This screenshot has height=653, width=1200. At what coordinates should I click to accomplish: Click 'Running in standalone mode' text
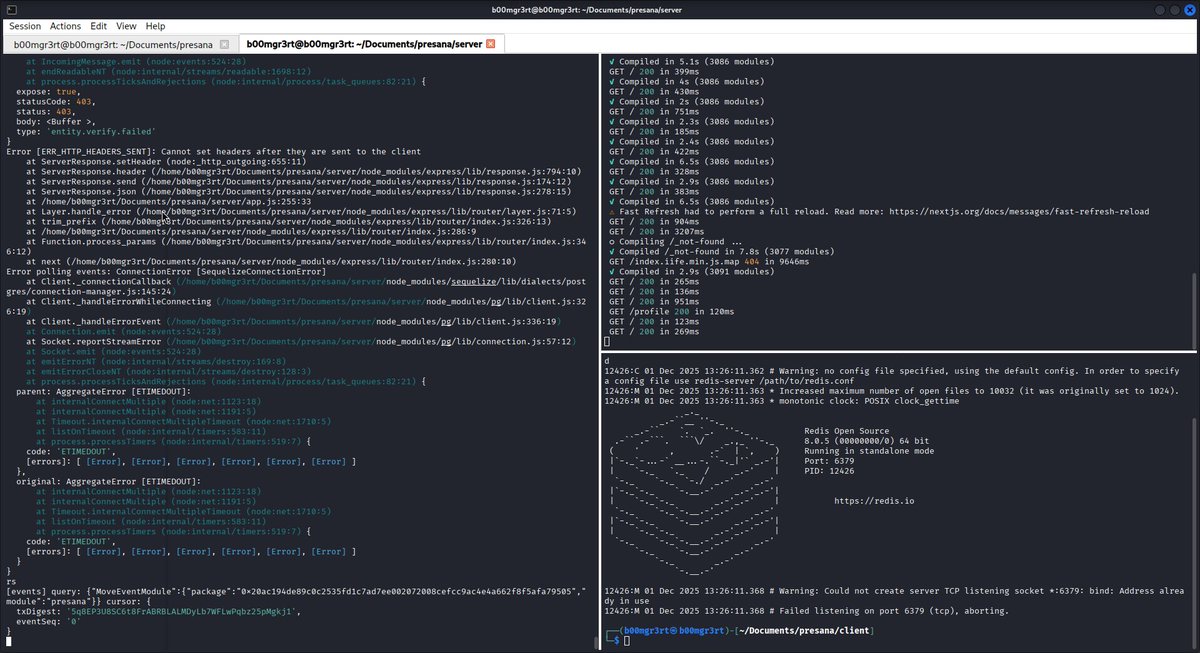pos(868,451)
